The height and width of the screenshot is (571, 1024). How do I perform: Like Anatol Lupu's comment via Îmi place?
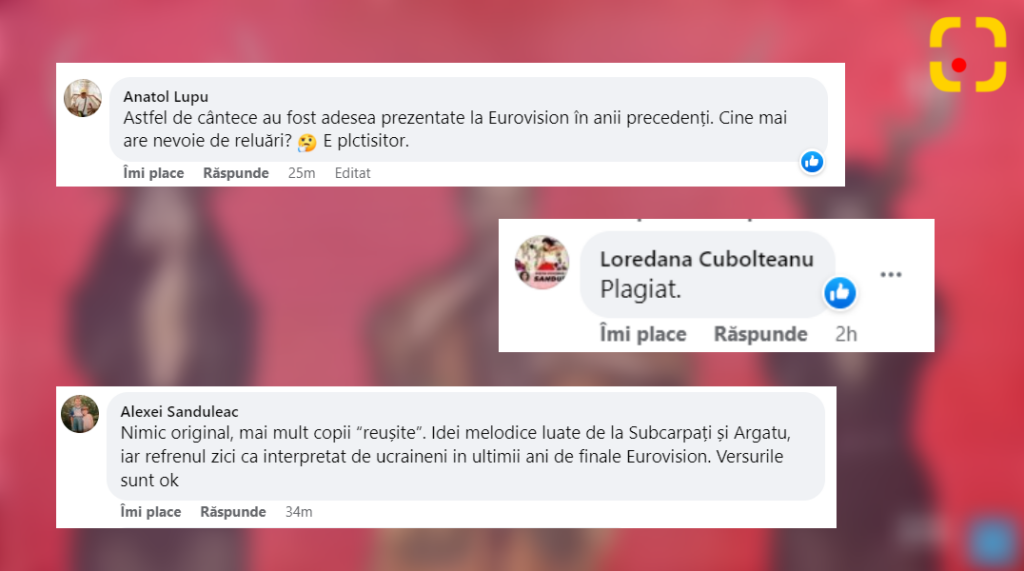click(x=153, y=173)
